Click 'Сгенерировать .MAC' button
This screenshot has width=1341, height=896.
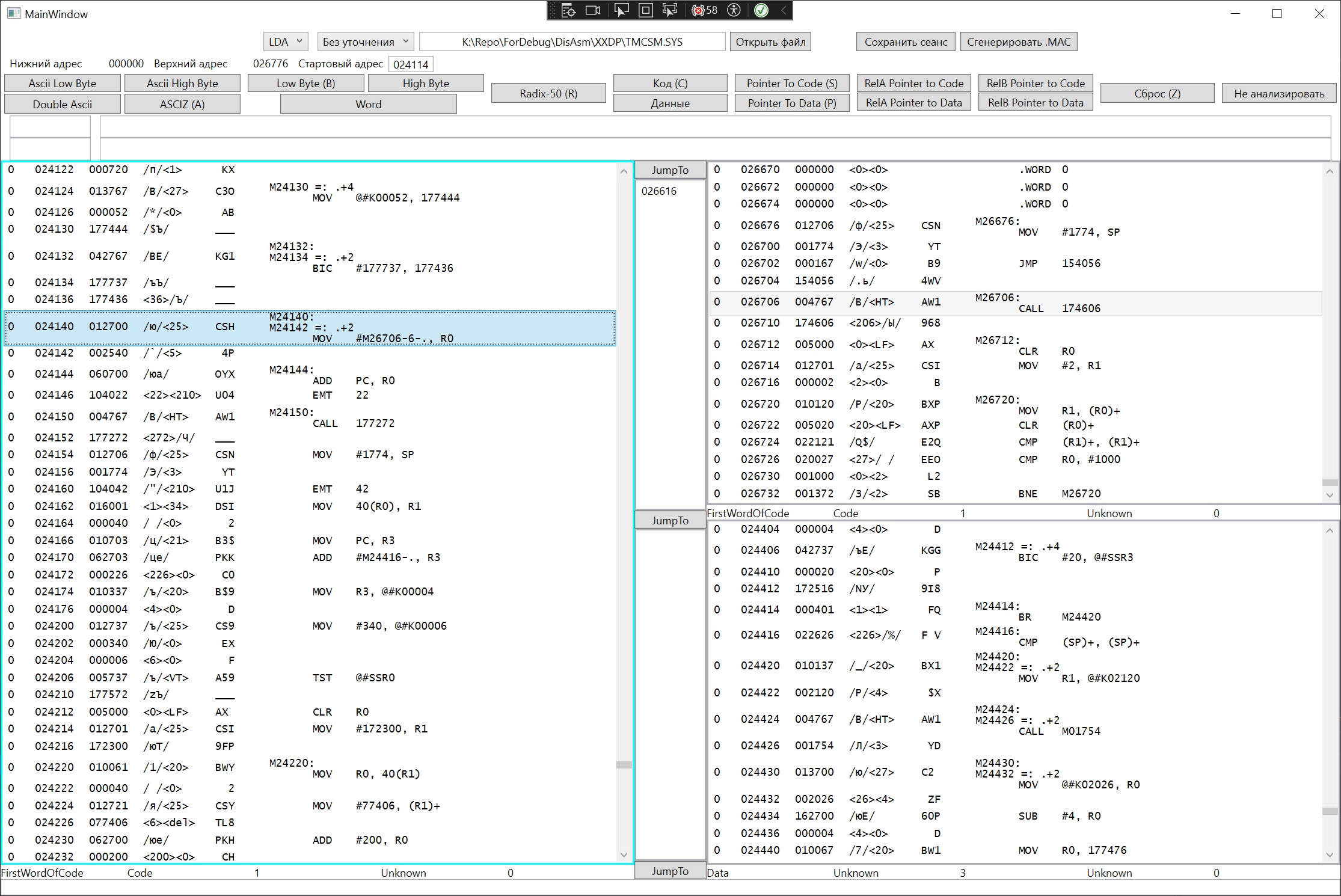point(1019,41)
